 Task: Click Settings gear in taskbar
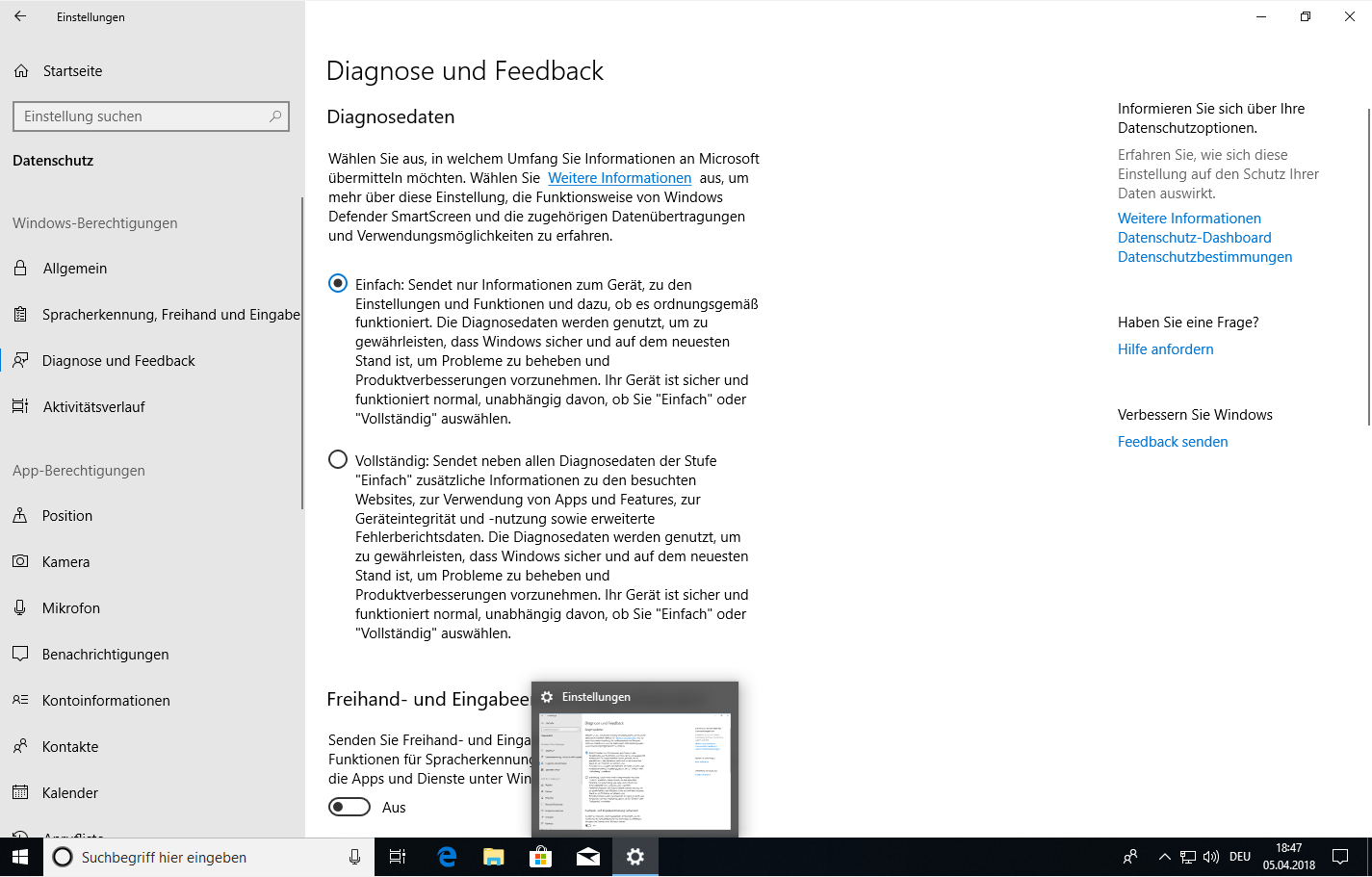tap(635, 857)
